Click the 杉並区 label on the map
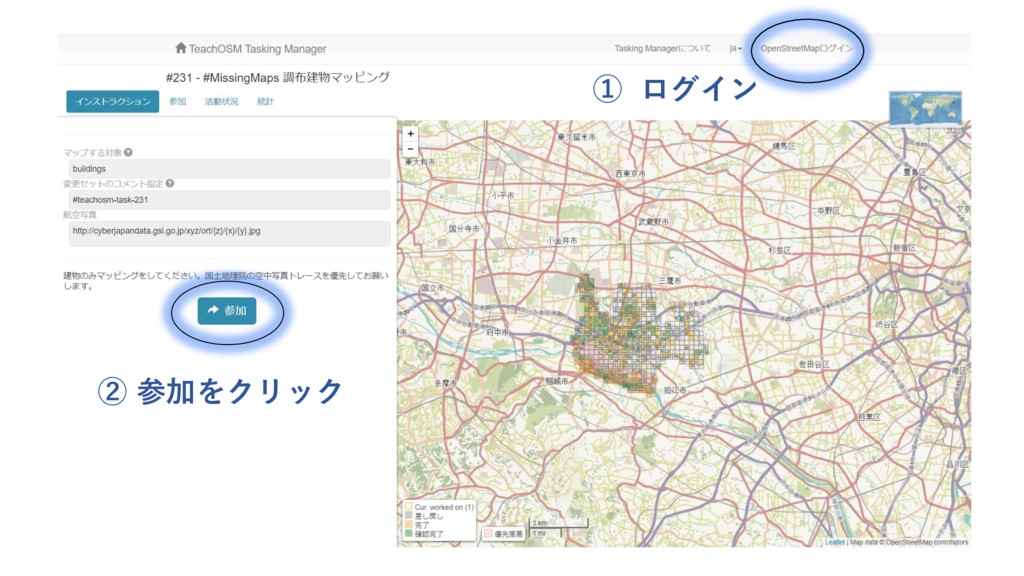Screen dimensions: 1024x576 pos(780,250)
